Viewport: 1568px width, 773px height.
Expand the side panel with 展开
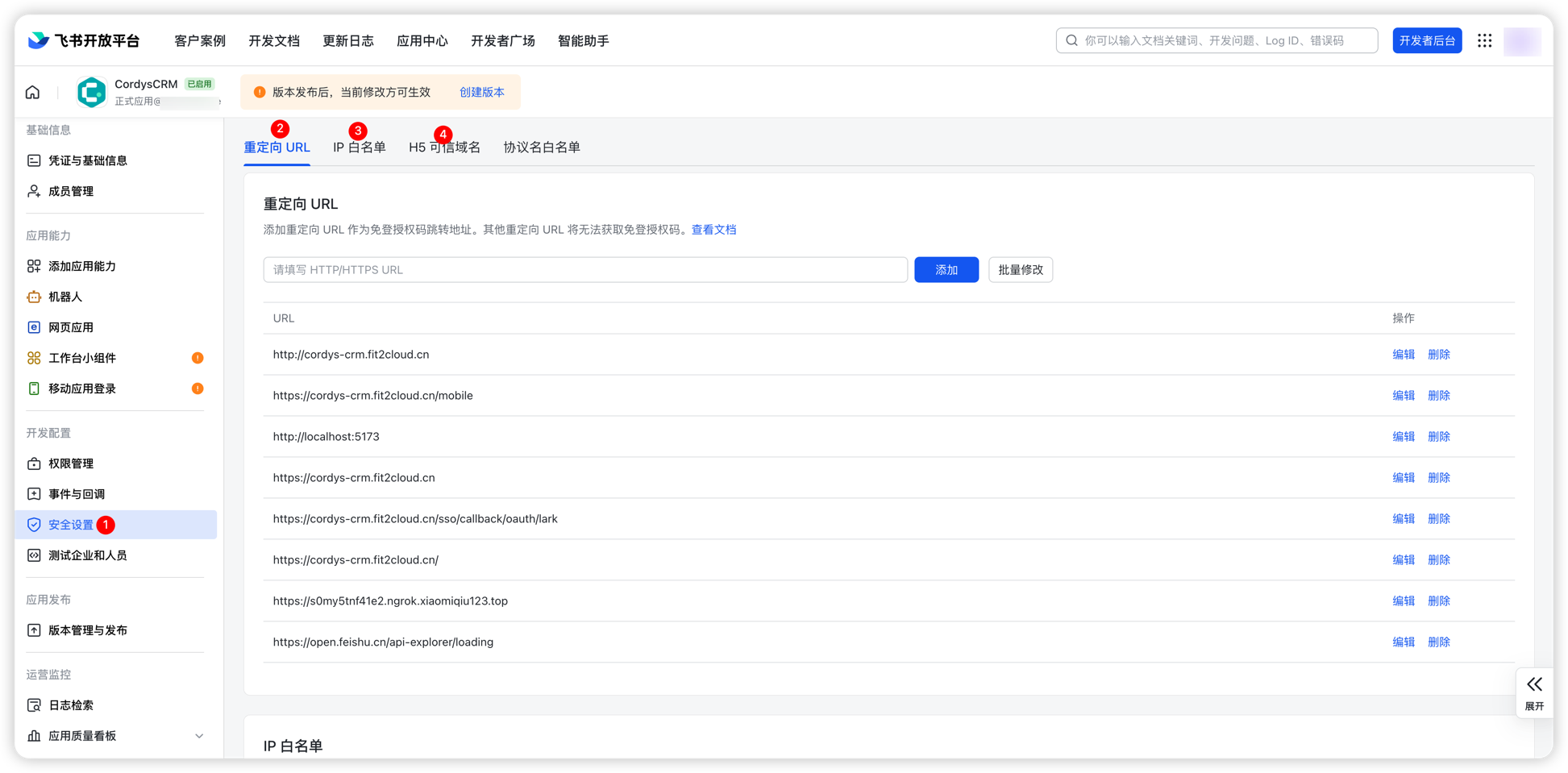1534,692
